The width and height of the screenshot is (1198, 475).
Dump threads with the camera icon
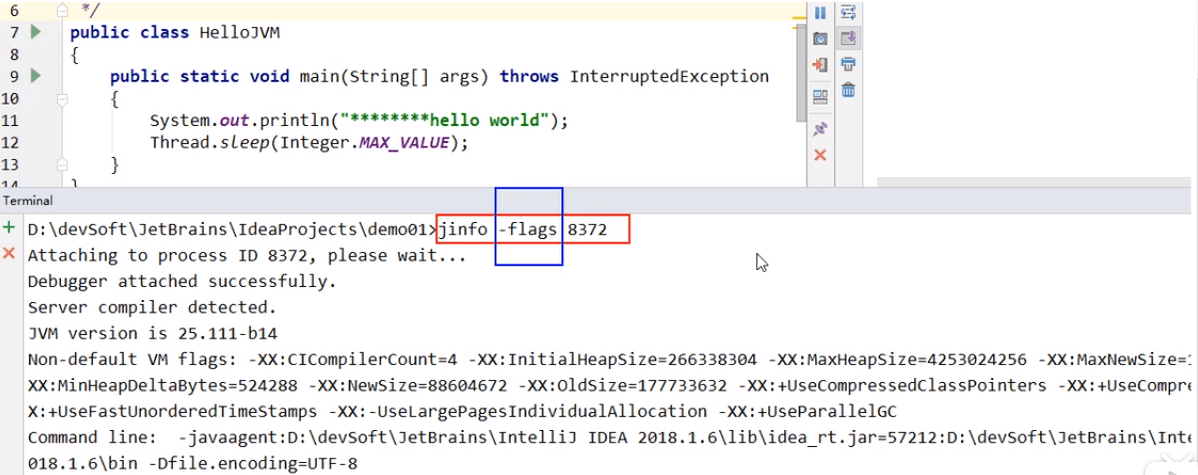tap(820, 38)
